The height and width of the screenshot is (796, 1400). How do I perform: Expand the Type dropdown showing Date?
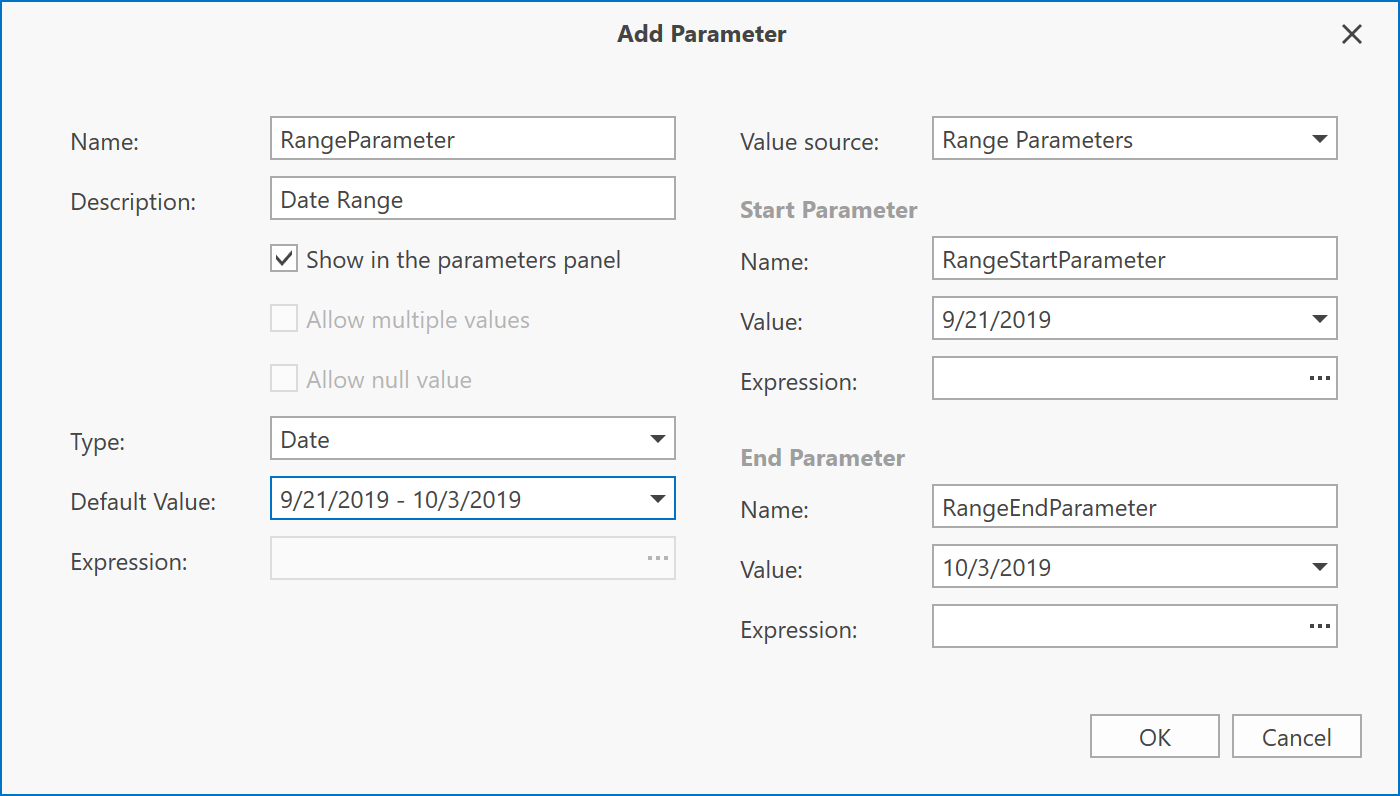coord(657,439)
